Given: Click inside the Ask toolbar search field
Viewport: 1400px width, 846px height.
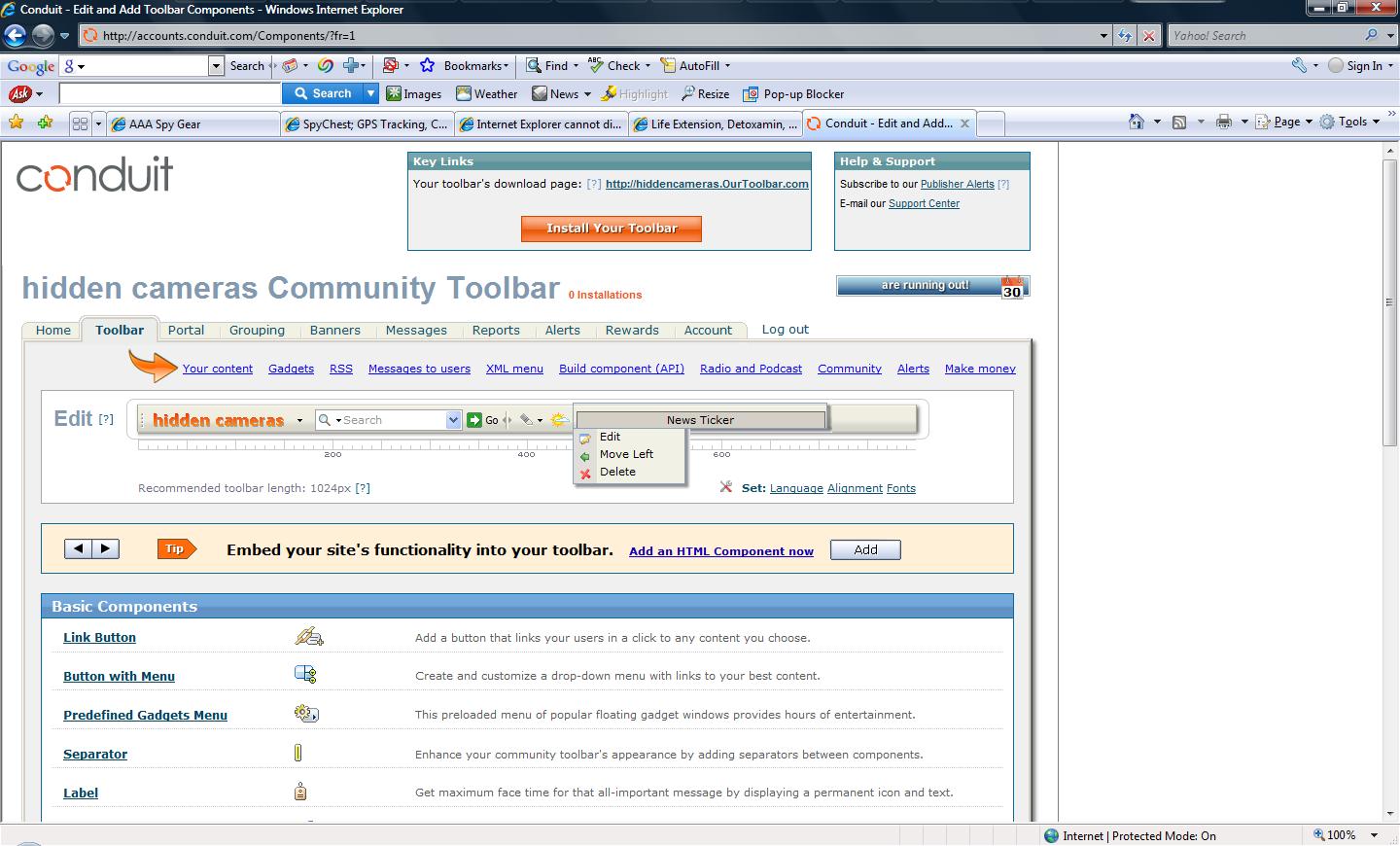Looking at the screenshot, I should [x=170, y=93].
